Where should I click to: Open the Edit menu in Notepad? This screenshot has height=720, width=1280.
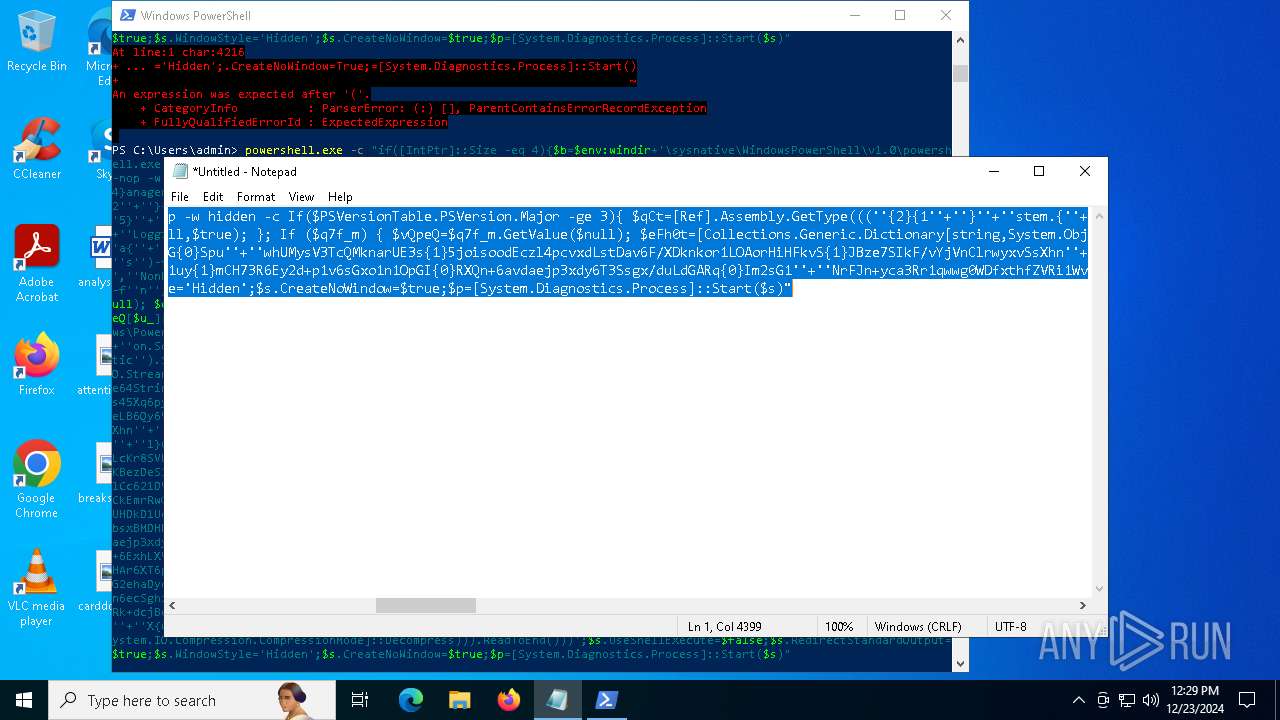tap(213, 197)
